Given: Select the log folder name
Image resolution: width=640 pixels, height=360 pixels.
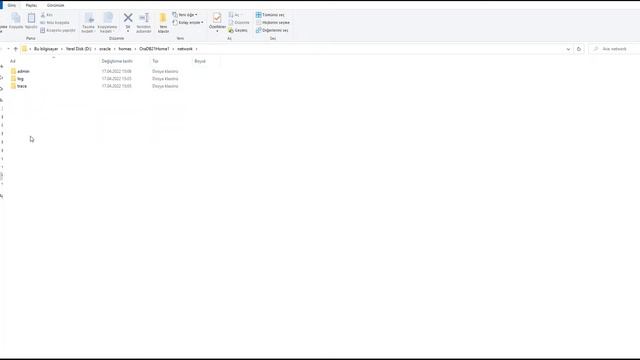Looking at the screenshot, I should (20, 79).
